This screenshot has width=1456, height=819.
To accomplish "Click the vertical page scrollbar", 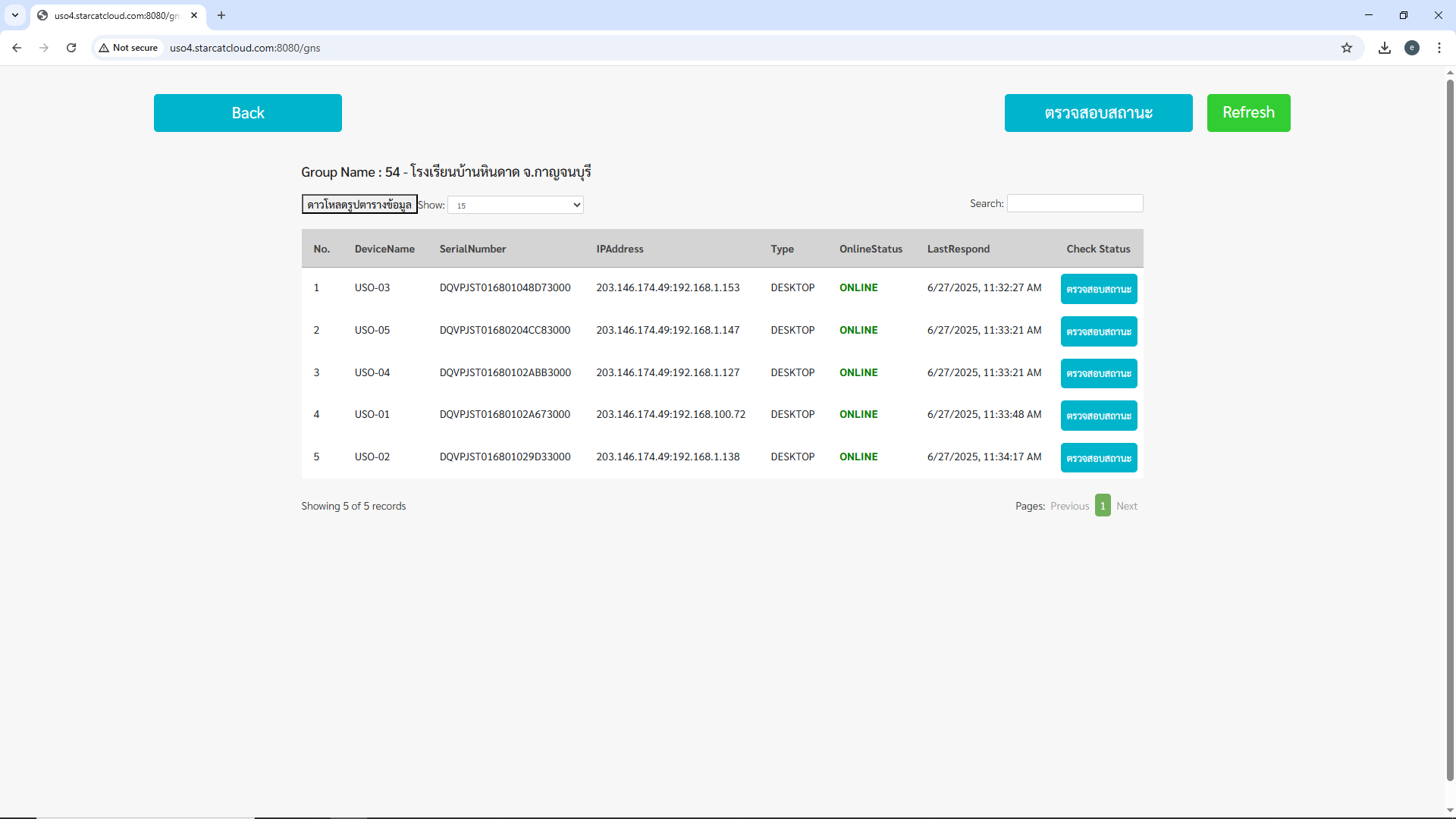I will (x=1450, y=429).
